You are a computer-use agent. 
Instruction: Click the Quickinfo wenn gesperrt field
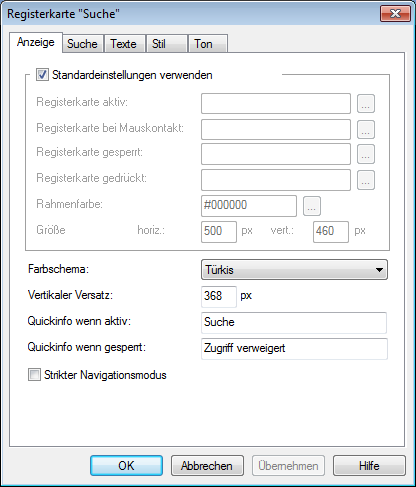(294, 349)
